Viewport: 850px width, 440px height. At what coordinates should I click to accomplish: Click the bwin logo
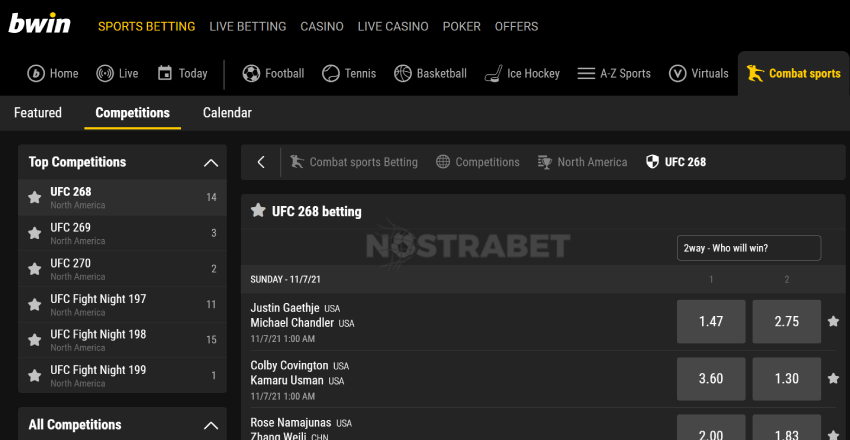point(40,24)
